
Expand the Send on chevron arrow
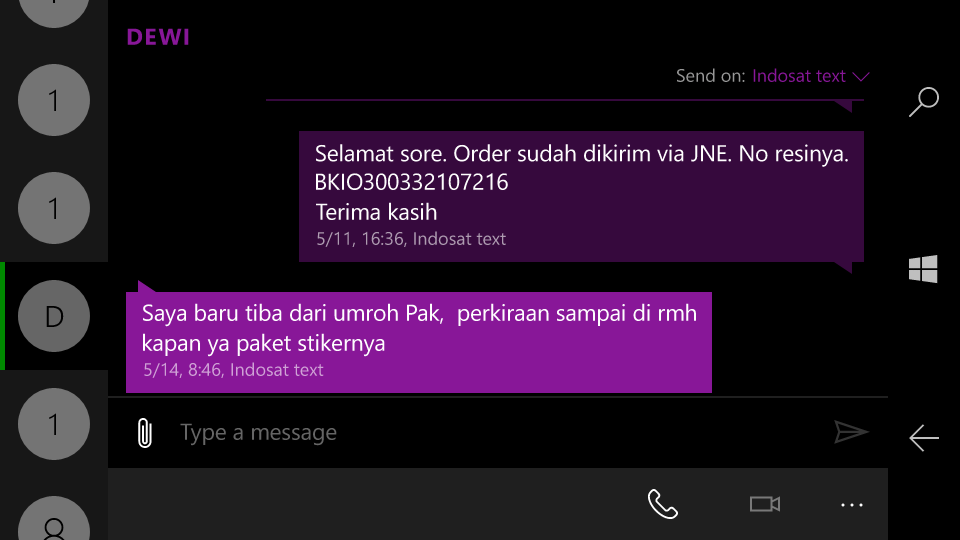861,77
